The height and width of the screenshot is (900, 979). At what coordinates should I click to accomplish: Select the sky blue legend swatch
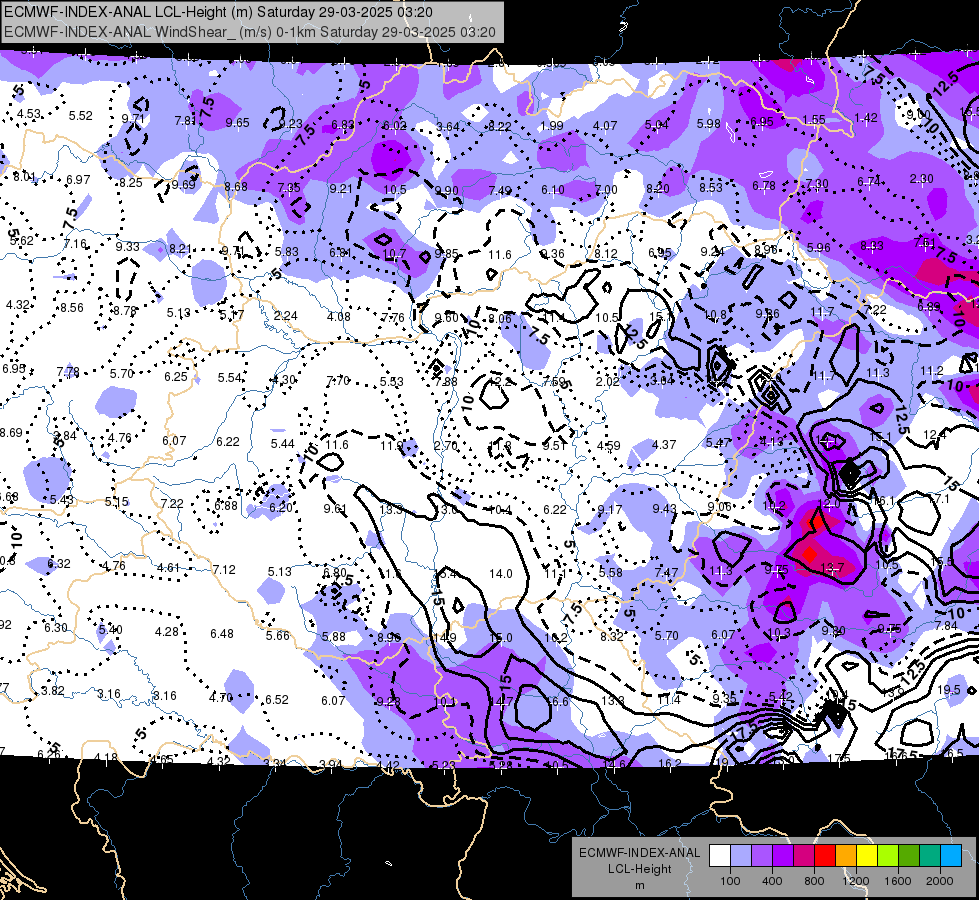(x=950, y=856)
